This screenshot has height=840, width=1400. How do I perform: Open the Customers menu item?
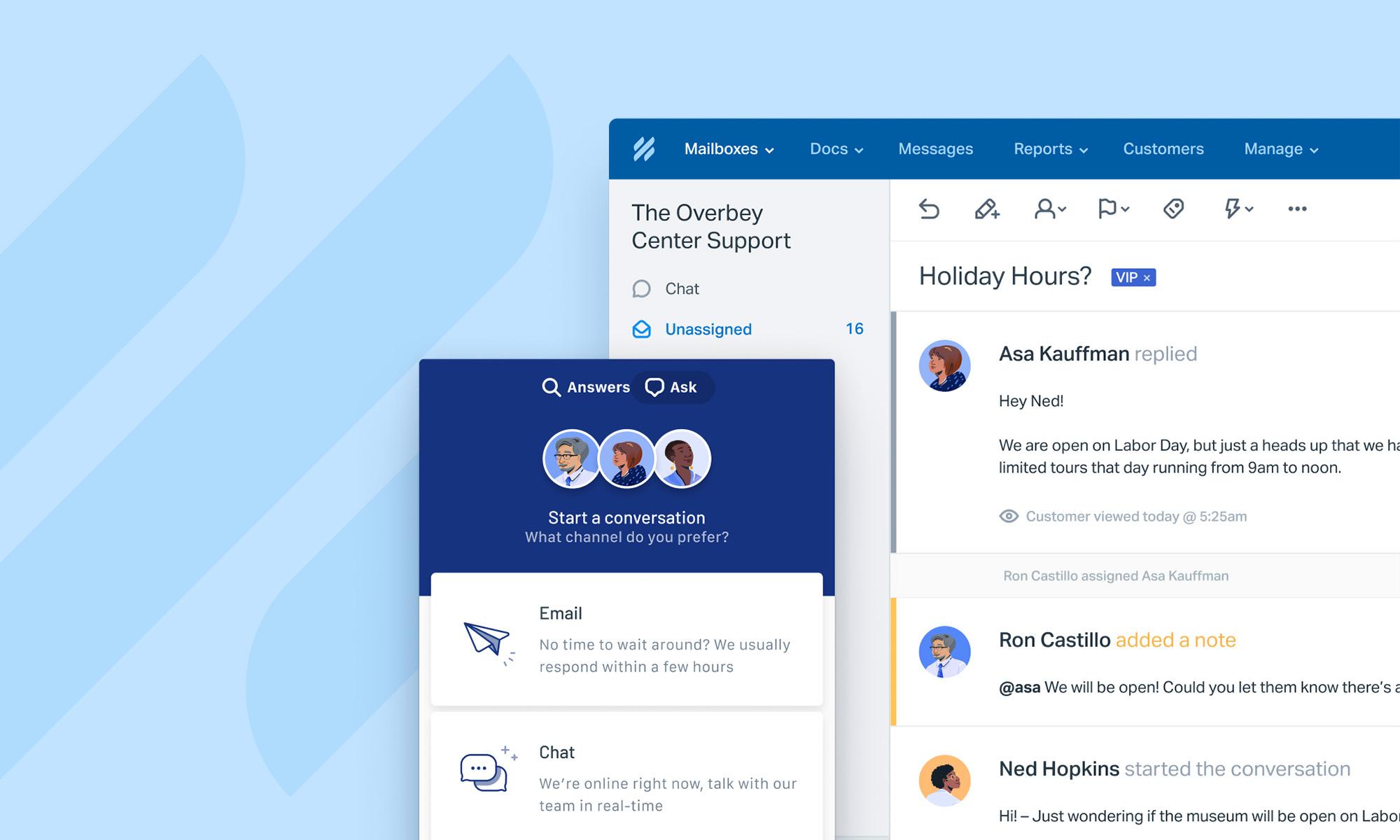click(1163, 149)
